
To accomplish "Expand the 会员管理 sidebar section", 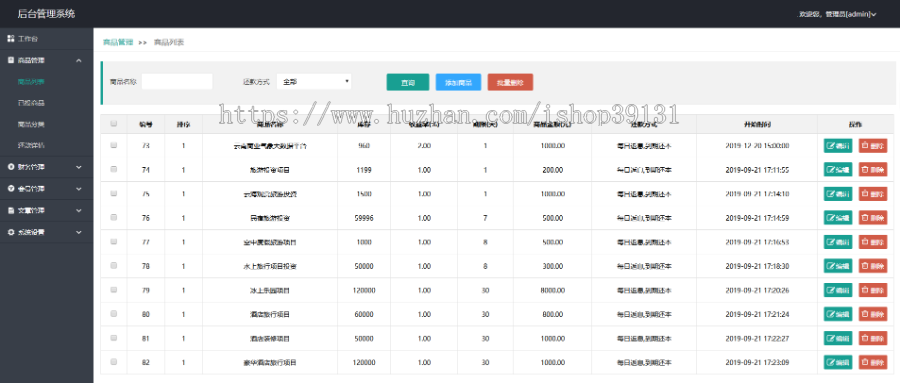I will [x=46, y=189].
